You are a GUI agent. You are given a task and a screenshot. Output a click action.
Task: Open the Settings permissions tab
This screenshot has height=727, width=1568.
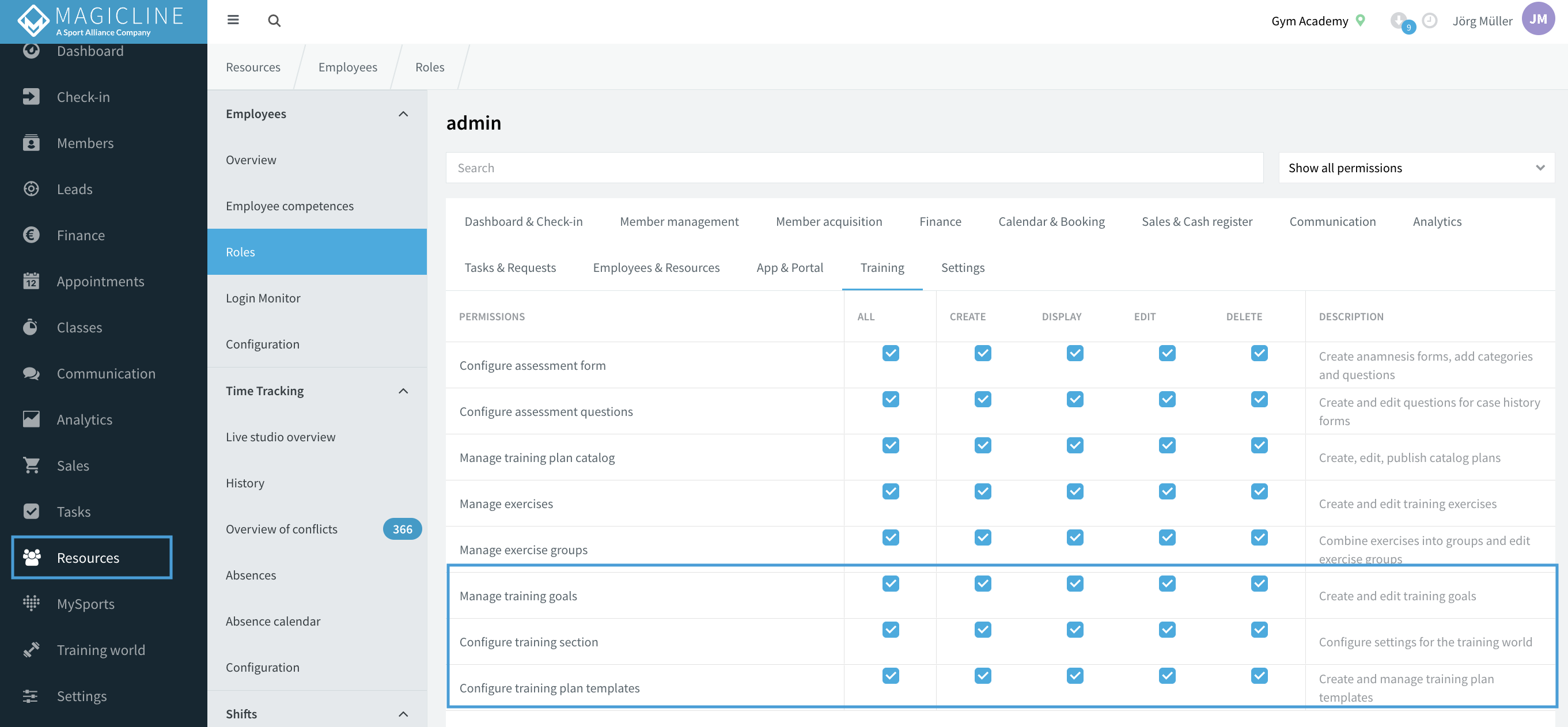click(963, 267)
